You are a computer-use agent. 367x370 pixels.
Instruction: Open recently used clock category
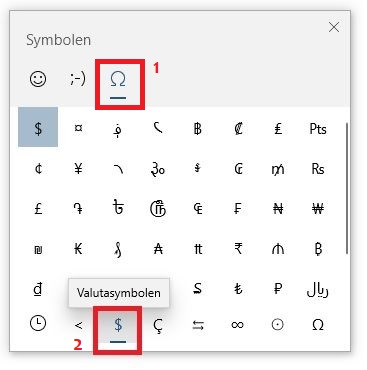(x=38, y=324)
